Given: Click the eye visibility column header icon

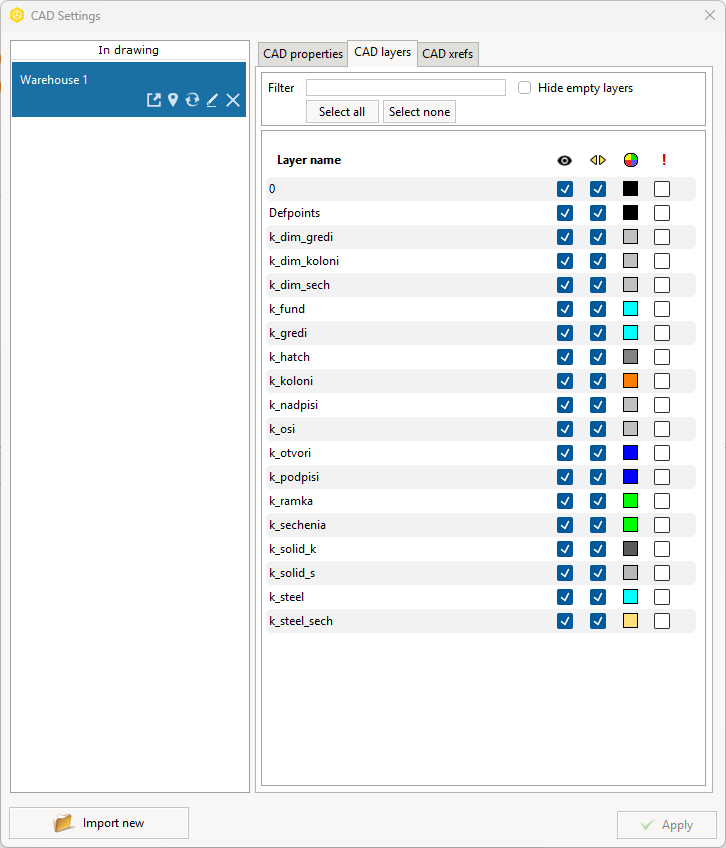Looking at the screenshot, I should tap(565, 160).
